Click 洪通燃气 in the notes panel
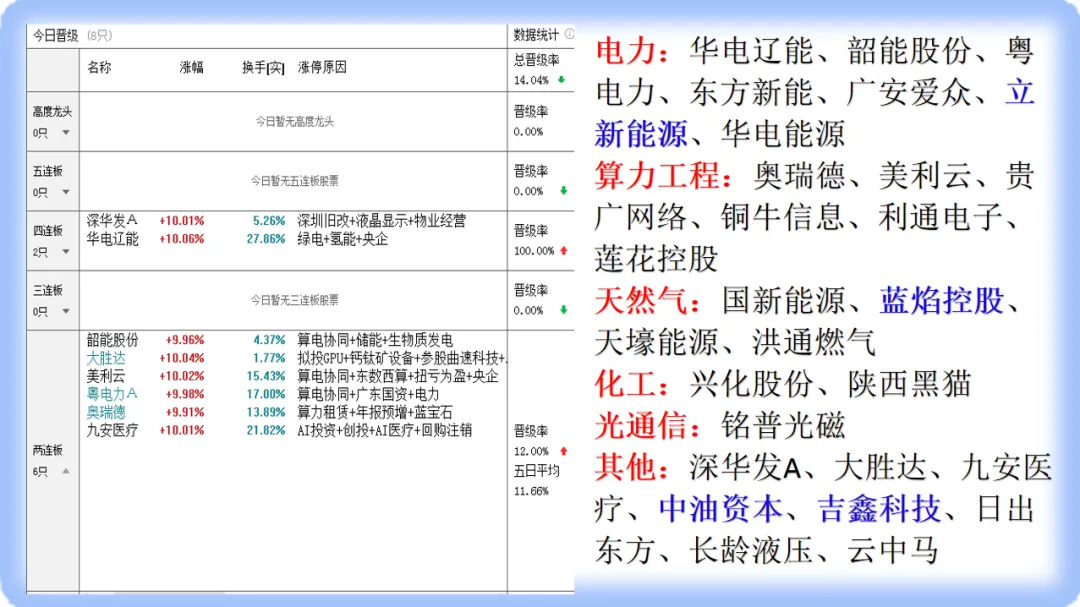This screenshot has width=1080, height=607. click(x=814, y=342)
